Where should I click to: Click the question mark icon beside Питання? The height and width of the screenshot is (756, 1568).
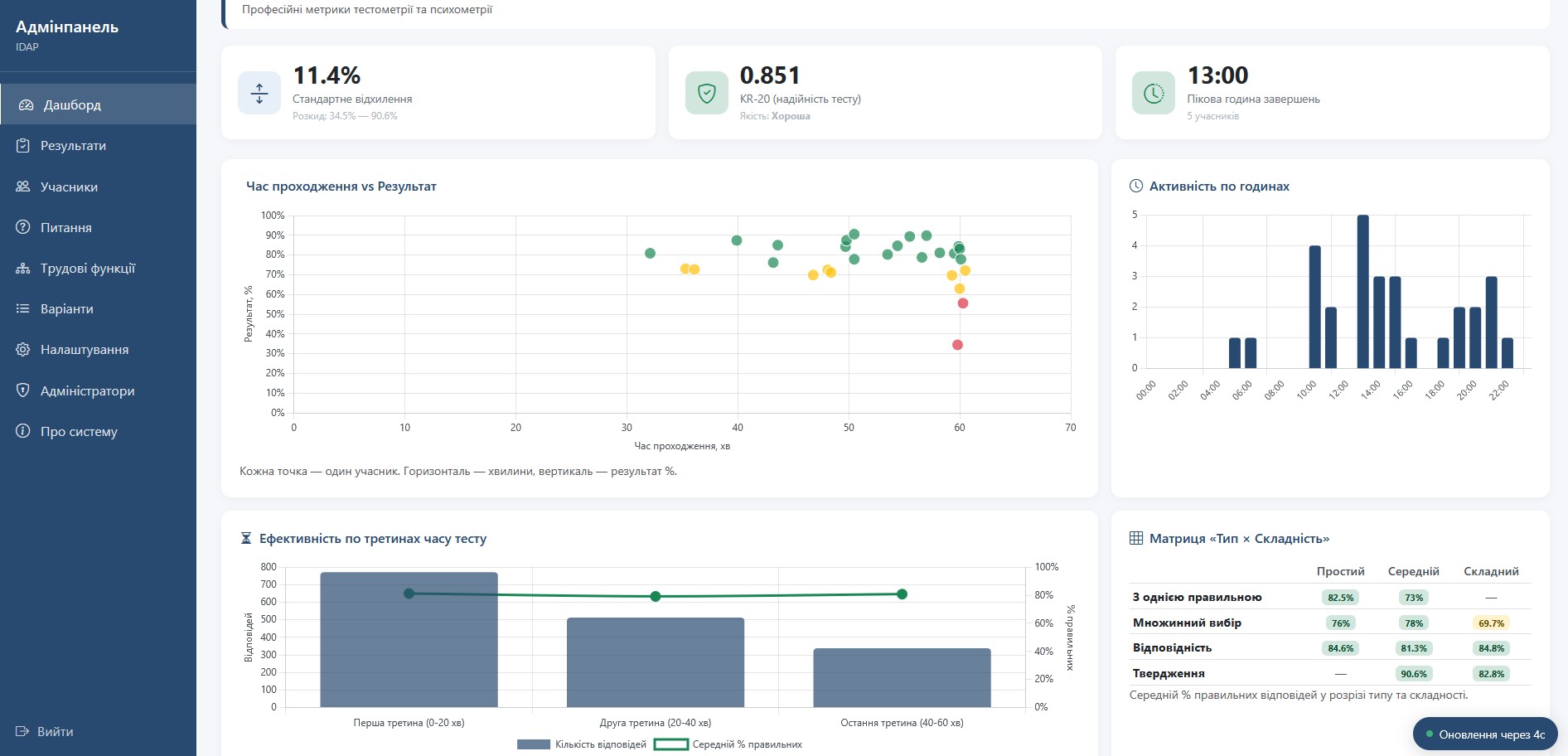(23, 227)
